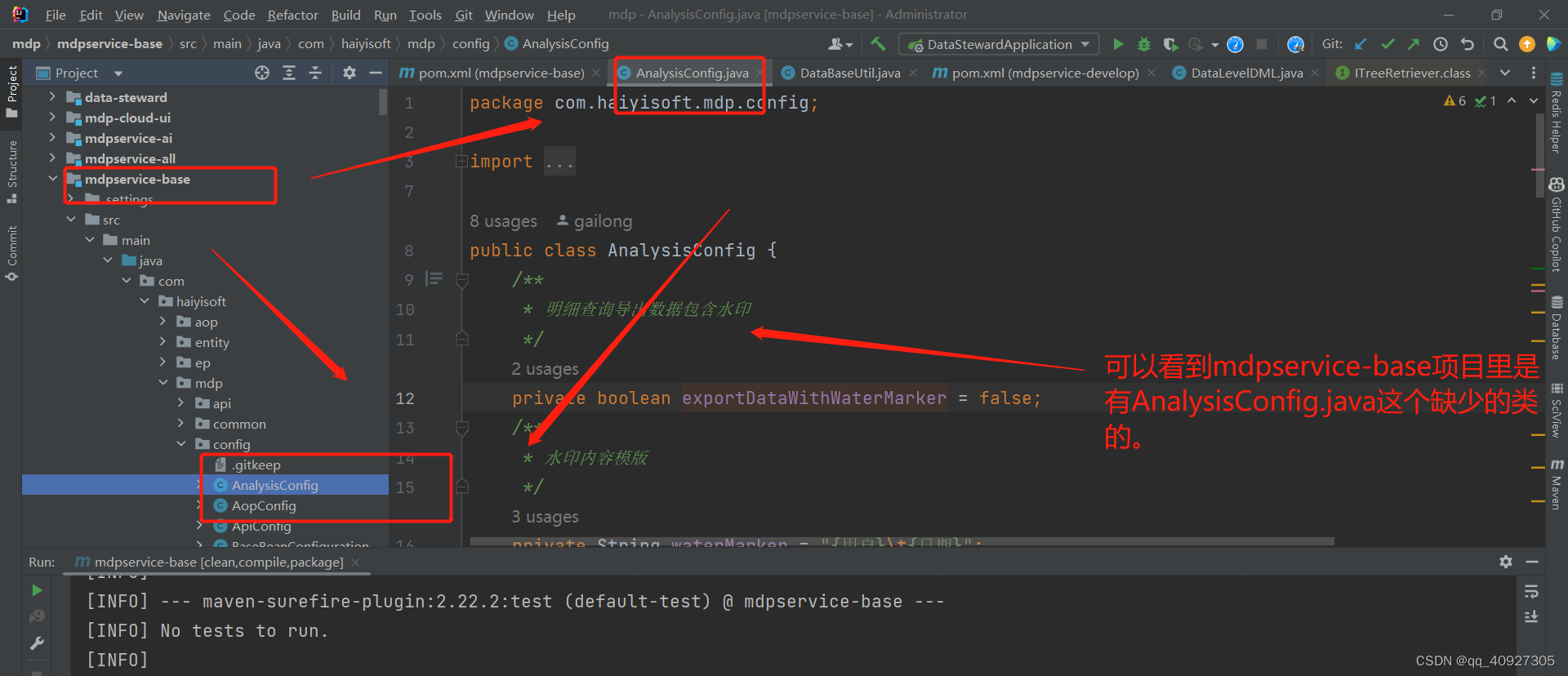Open Search Everywhere magnifier icon
The image size is (1568, 676).
[x=1500, y=44]
